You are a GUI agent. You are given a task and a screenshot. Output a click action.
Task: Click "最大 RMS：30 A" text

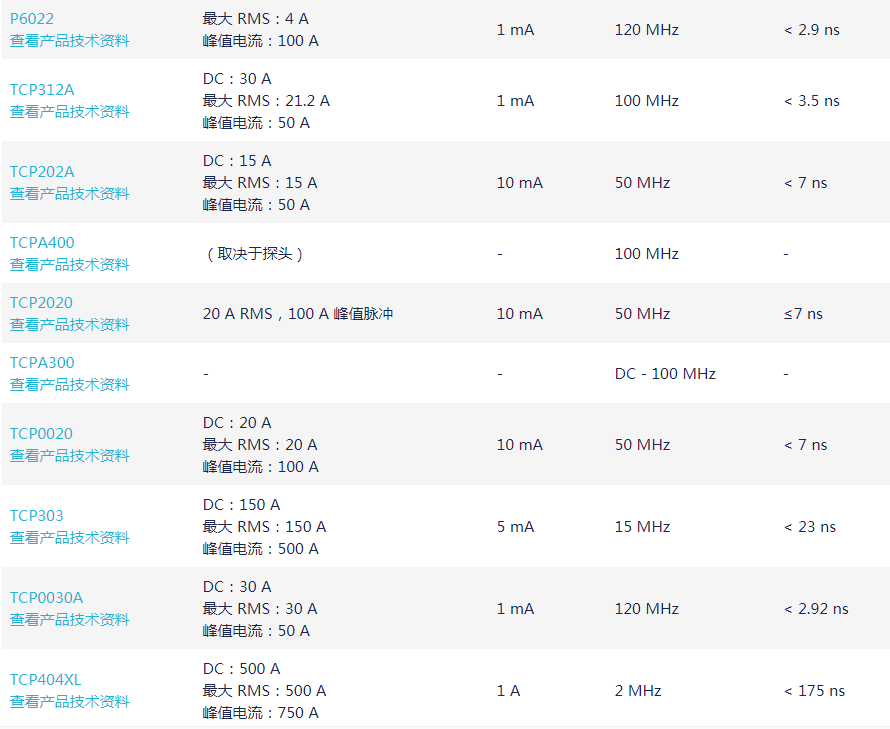point(260,609)
